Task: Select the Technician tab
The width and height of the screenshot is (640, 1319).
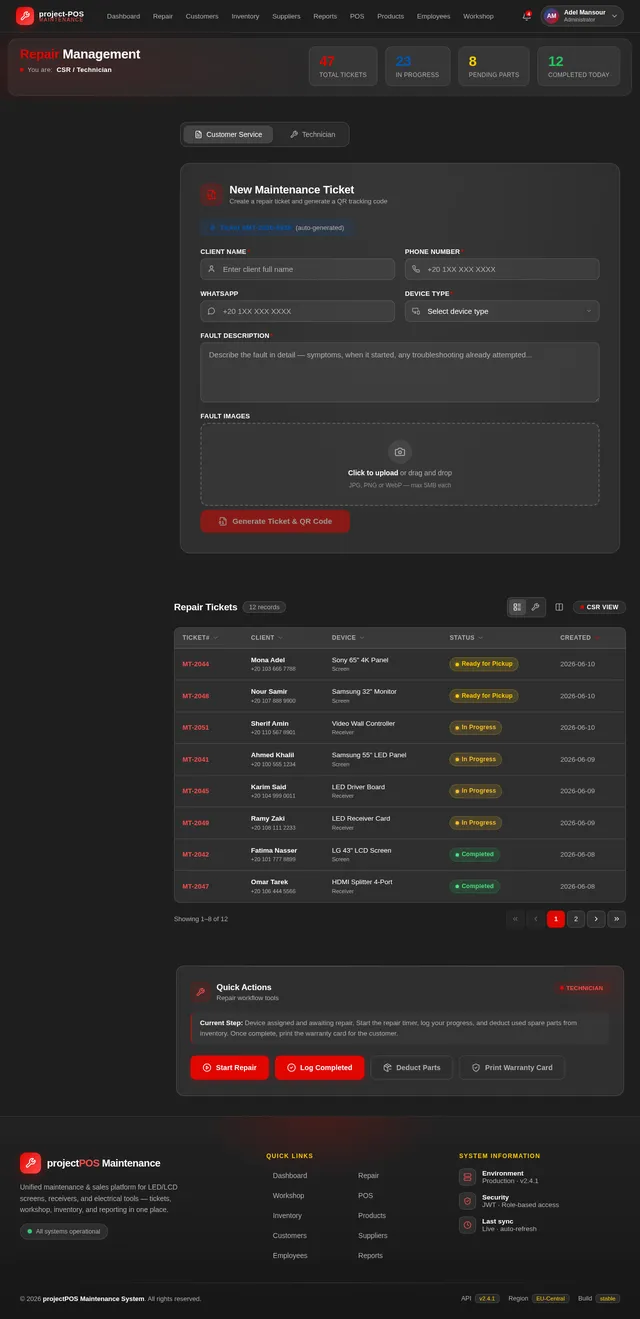Action: pos(312,134)
